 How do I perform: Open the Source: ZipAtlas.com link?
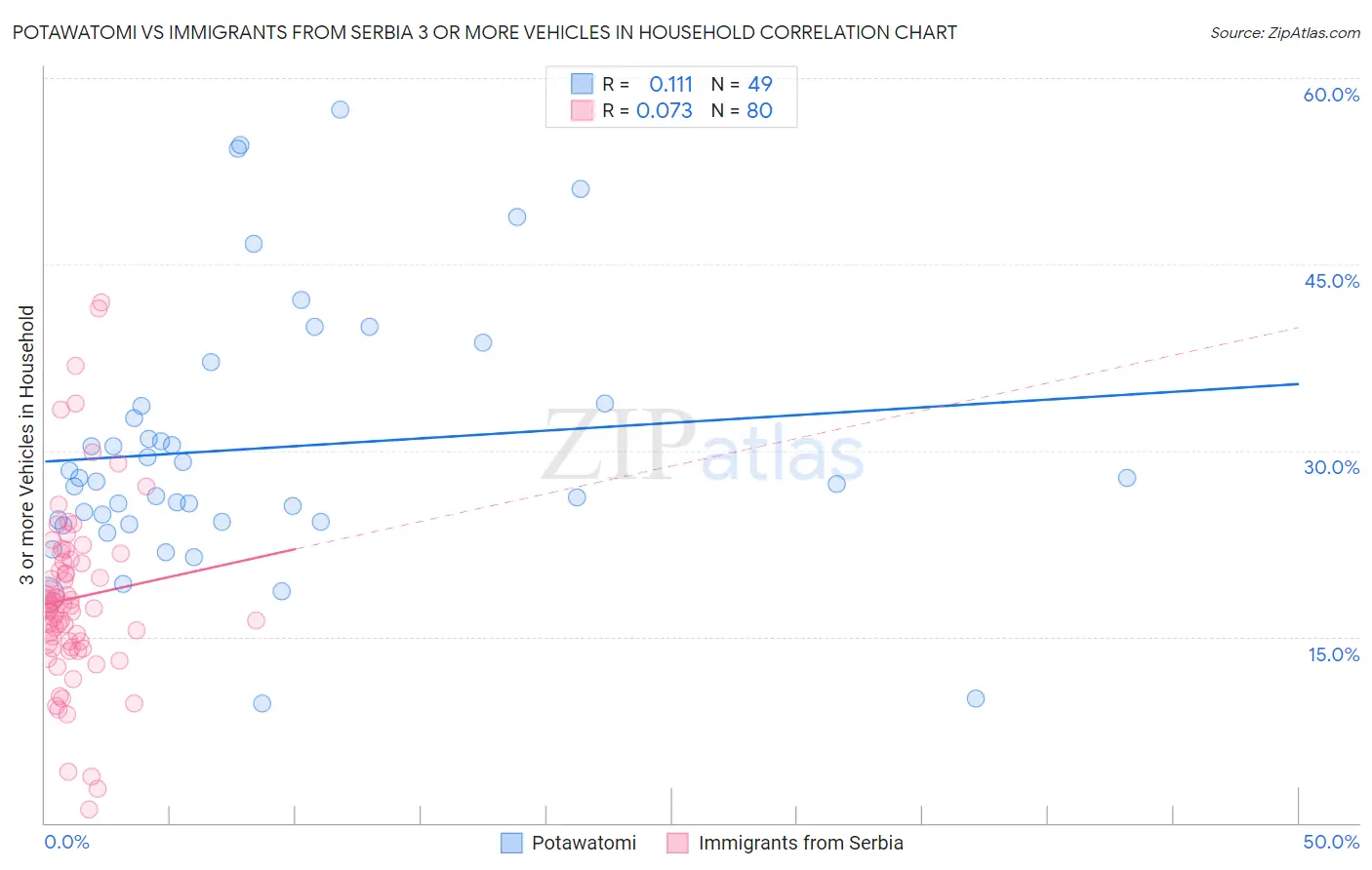click(1284, 32)
